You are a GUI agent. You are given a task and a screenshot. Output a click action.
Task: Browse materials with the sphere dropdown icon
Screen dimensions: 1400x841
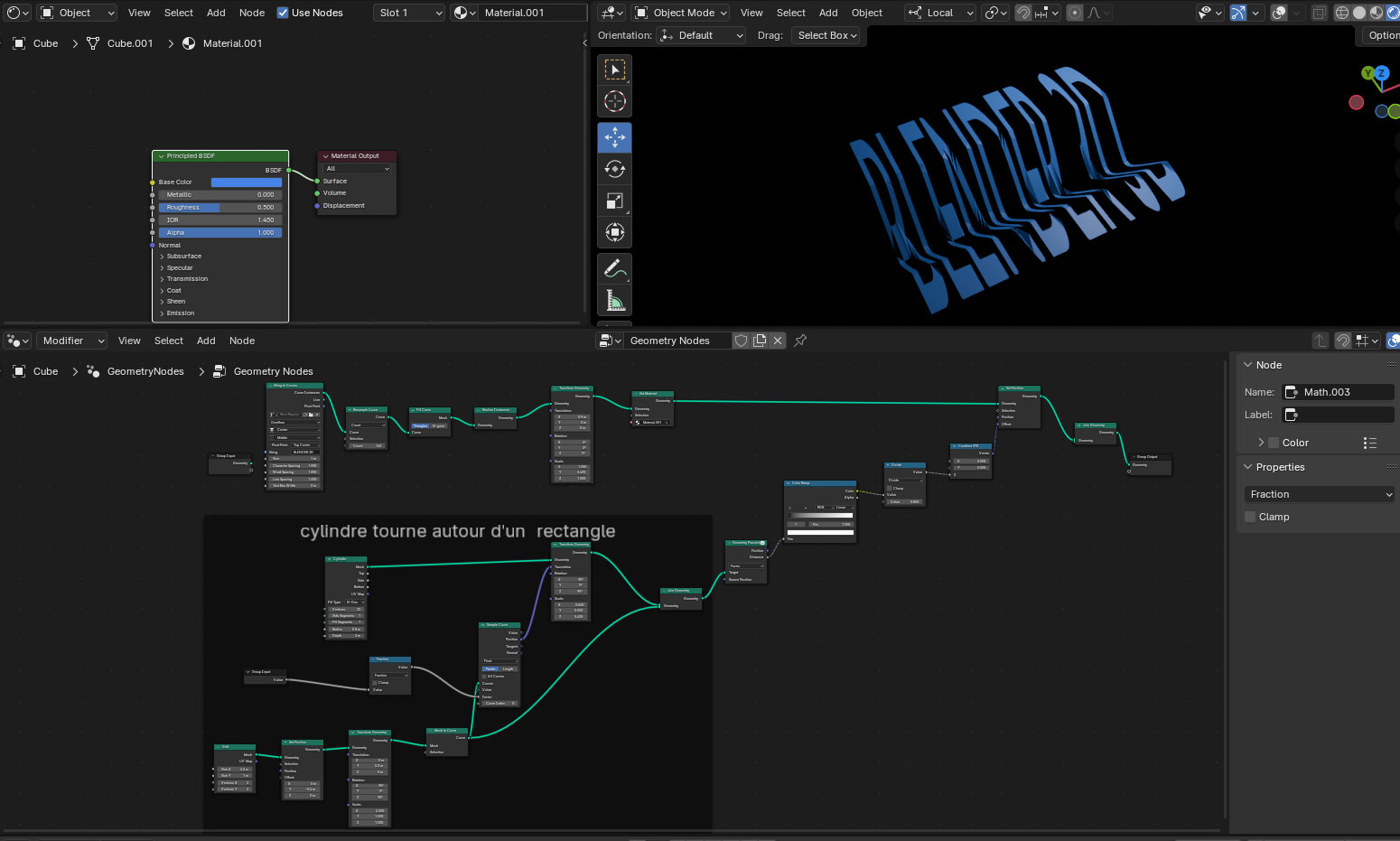(x=464, y=13)
